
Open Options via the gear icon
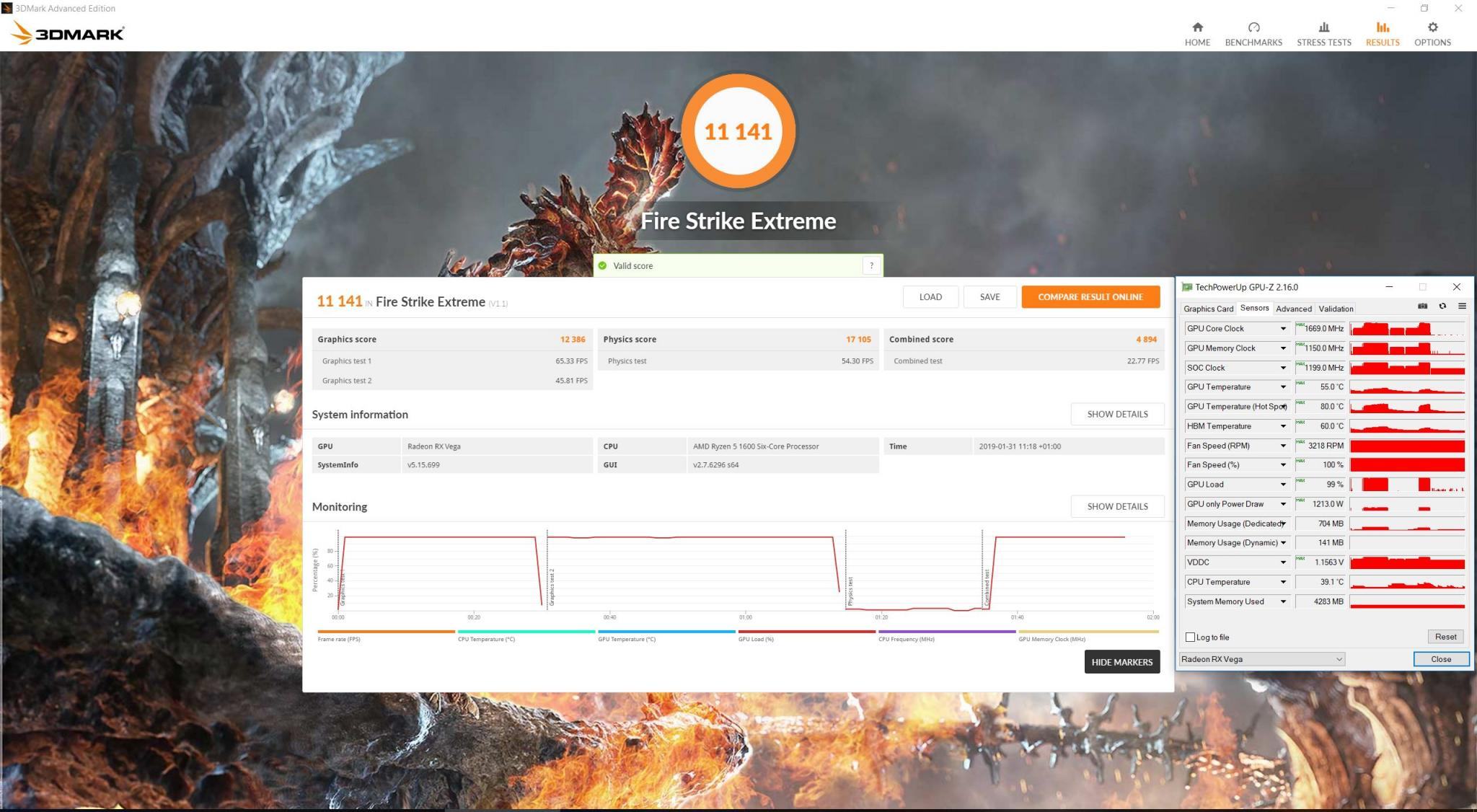1432,27
